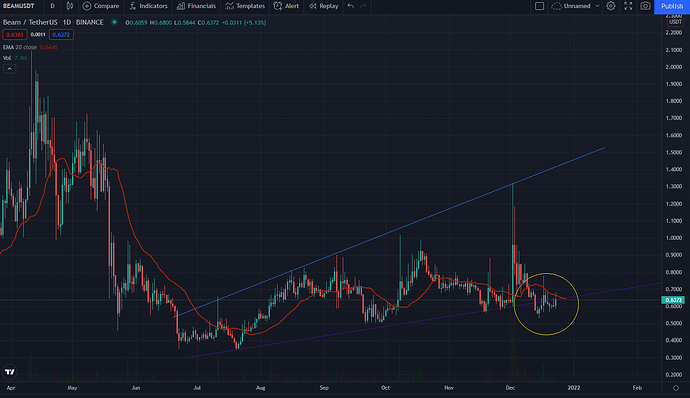Undo the last chart action
Viewport: 690px width, 398px height.
point(351,6)
